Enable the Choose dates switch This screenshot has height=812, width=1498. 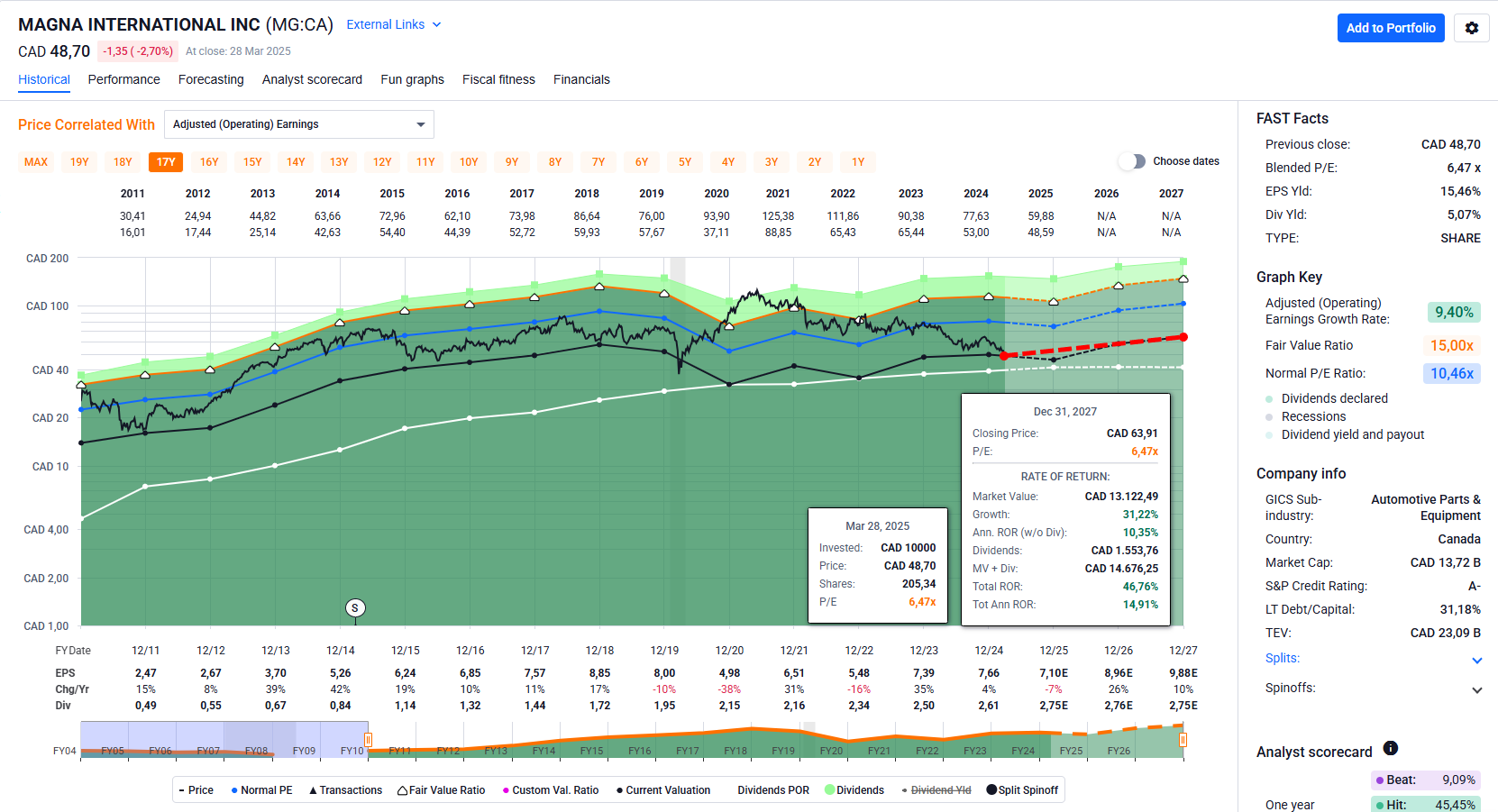click(1131, 161)
